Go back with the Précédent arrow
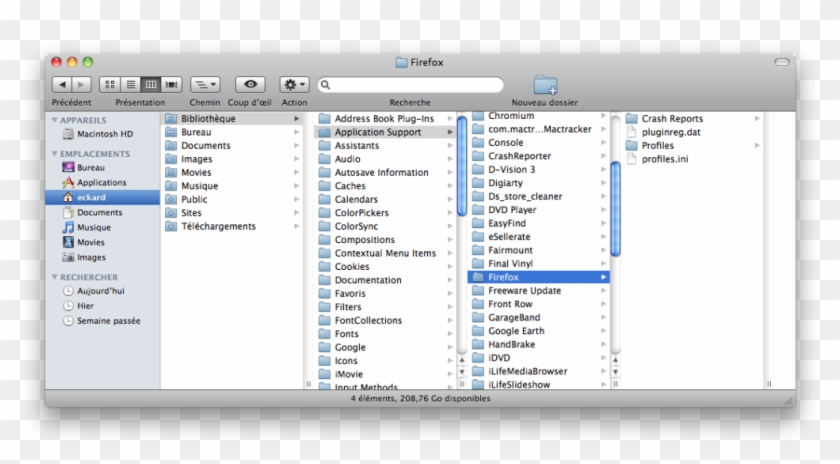840x464 pixels. click(62, 85)
